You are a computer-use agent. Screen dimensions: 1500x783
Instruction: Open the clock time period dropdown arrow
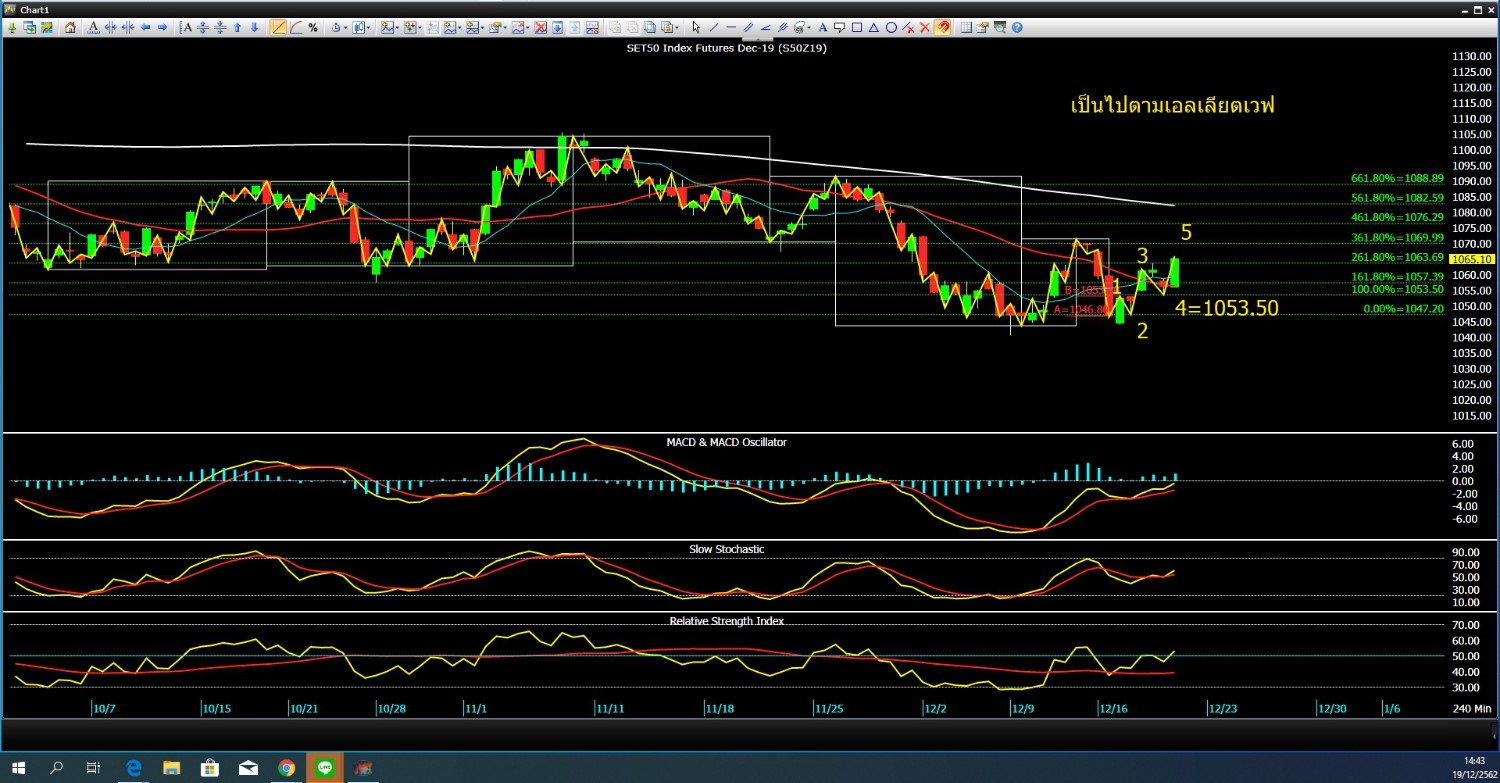tap(345, 28)
